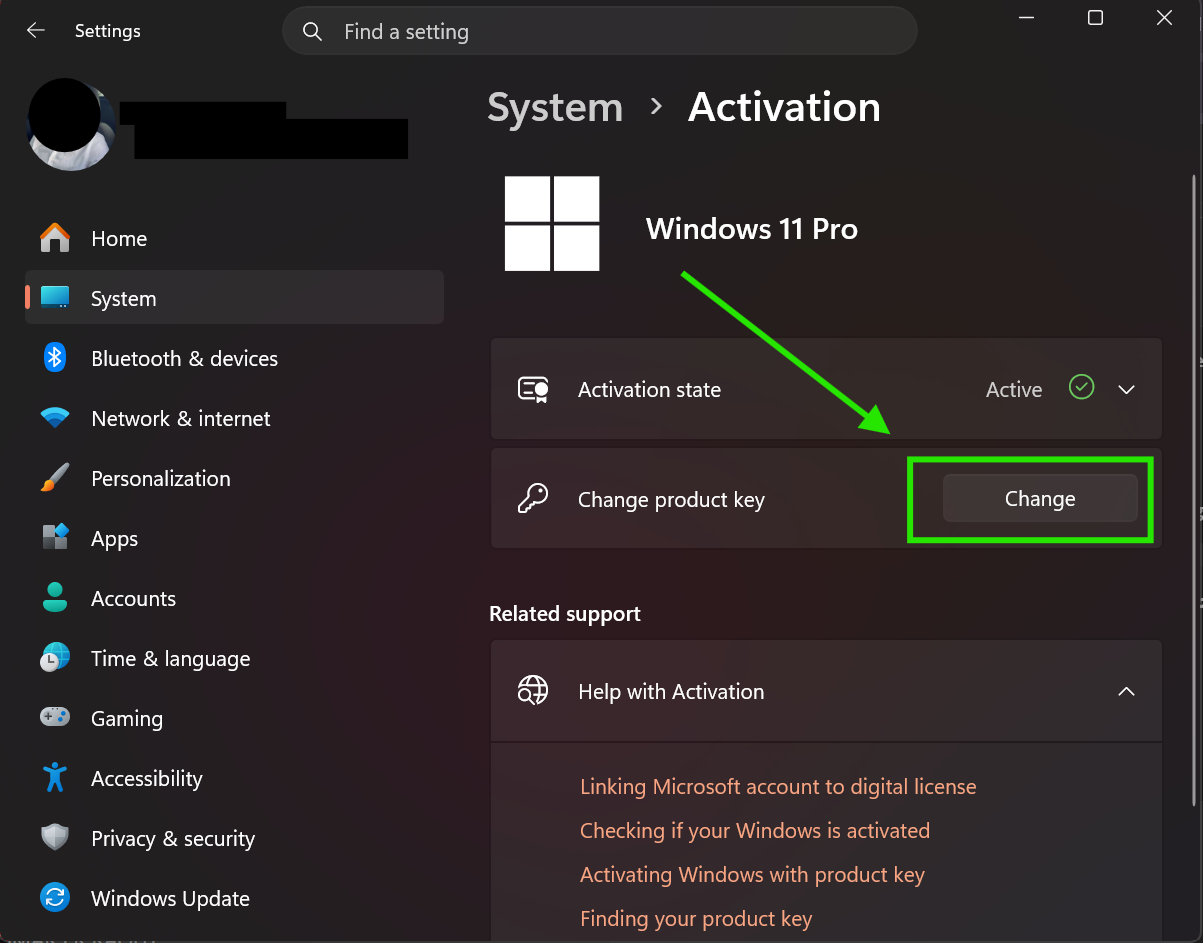Click the Related support heading
Screen dimensions: 1203x943
coord(565,614)
